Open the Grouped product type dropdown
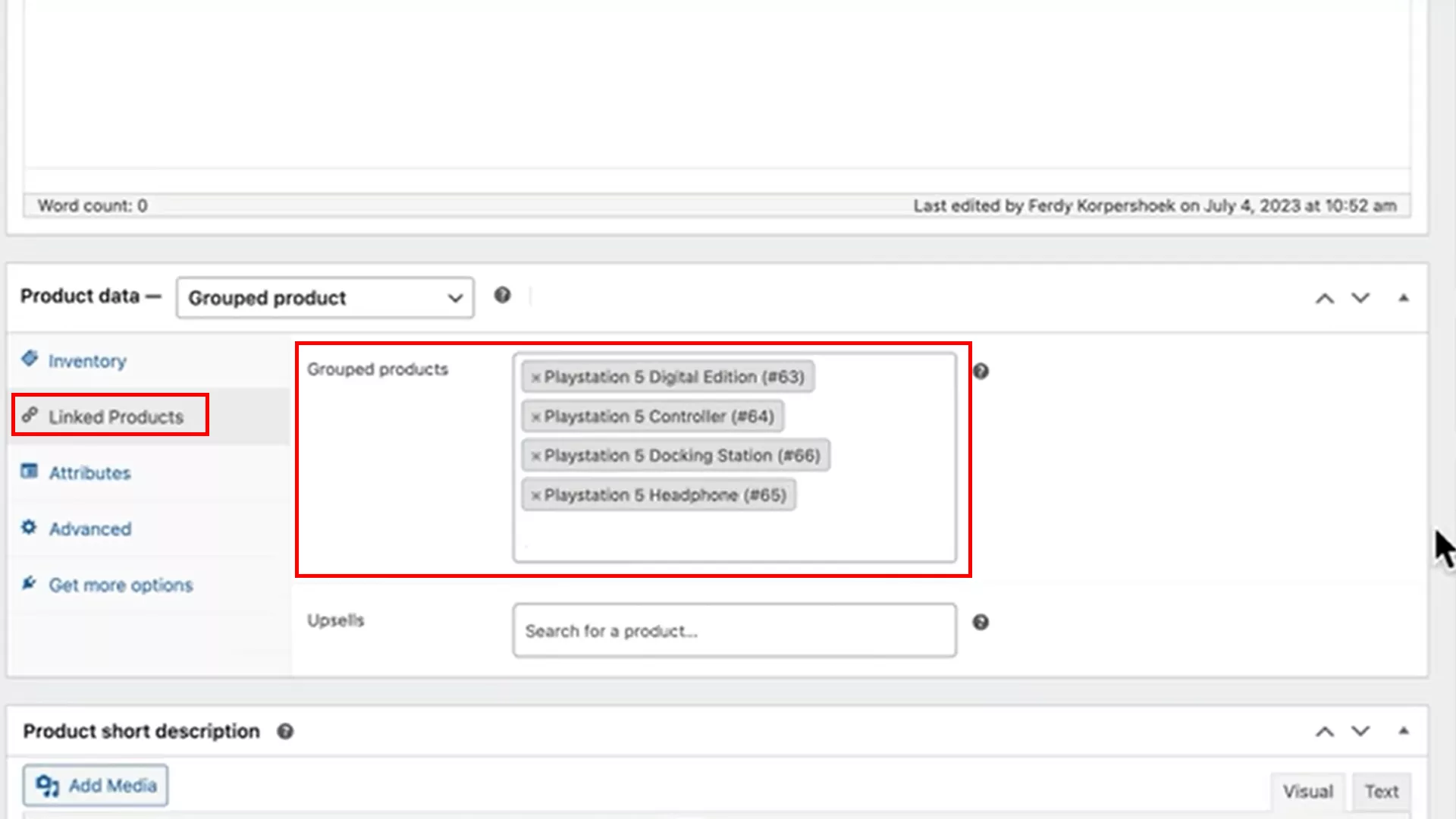 325,297
